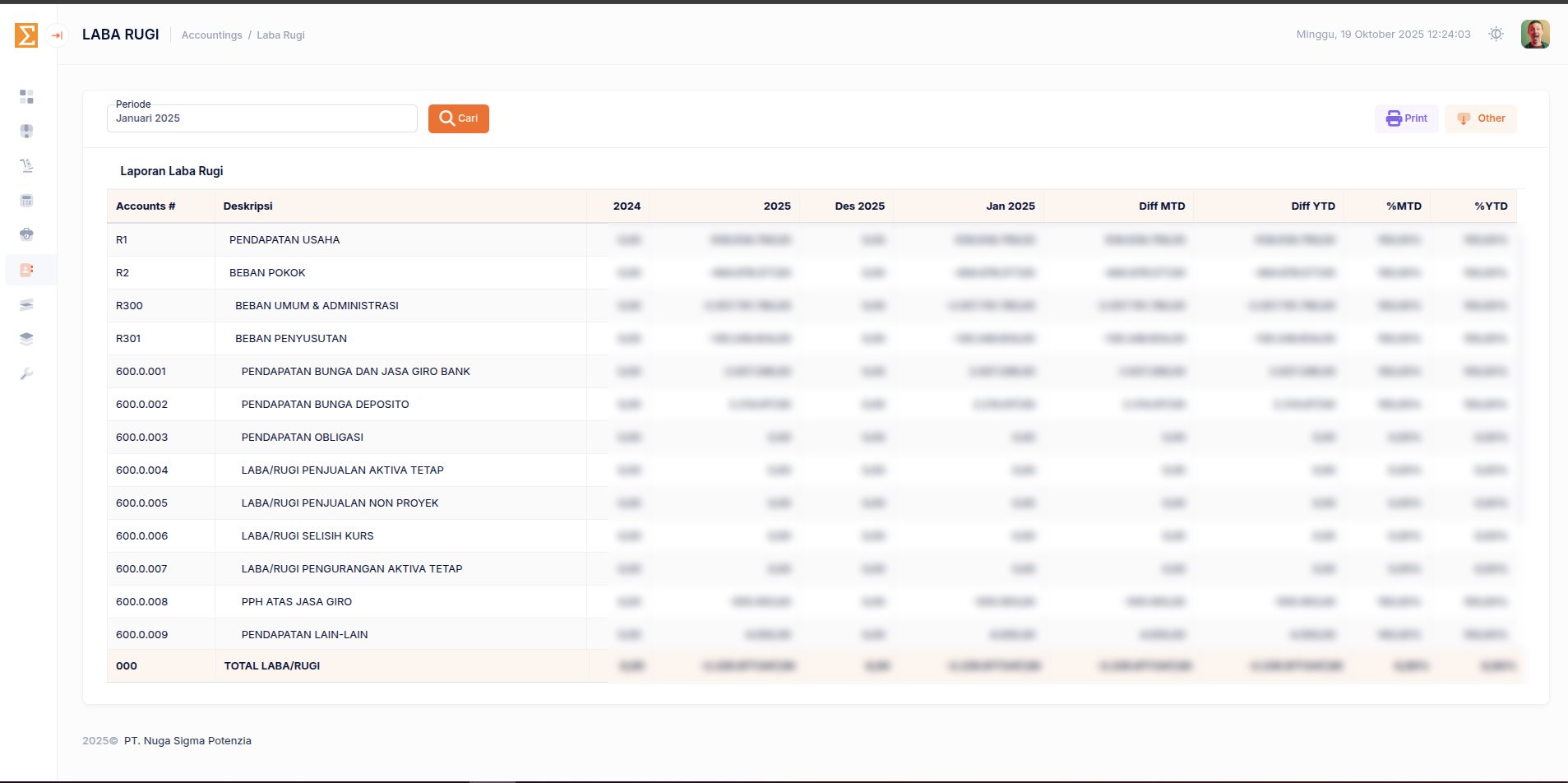Click the Print button
Image resolution: width=1568 pixels, height=783 pixels.
(1407, 118)
